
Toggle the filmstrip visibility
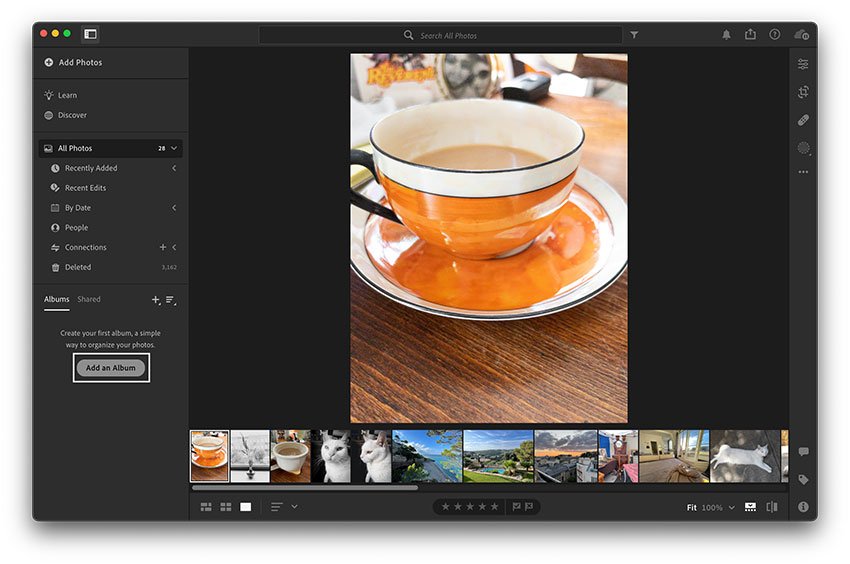tap(750, 507)
